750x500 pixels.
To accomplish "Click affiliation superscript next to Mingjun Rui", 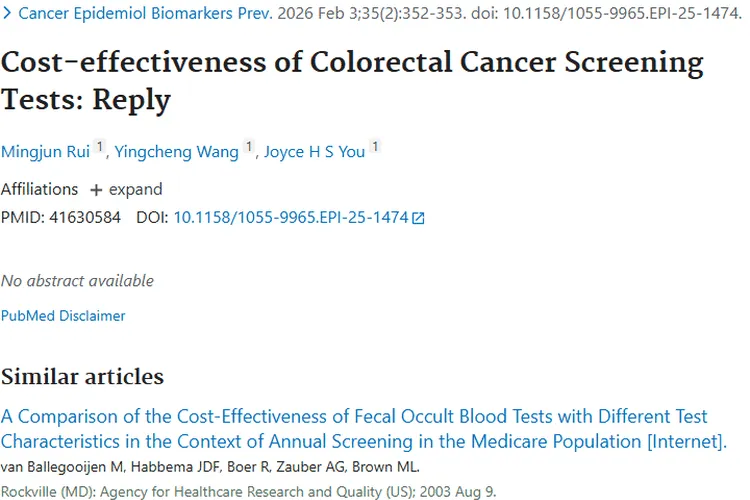I will [100, 148].
